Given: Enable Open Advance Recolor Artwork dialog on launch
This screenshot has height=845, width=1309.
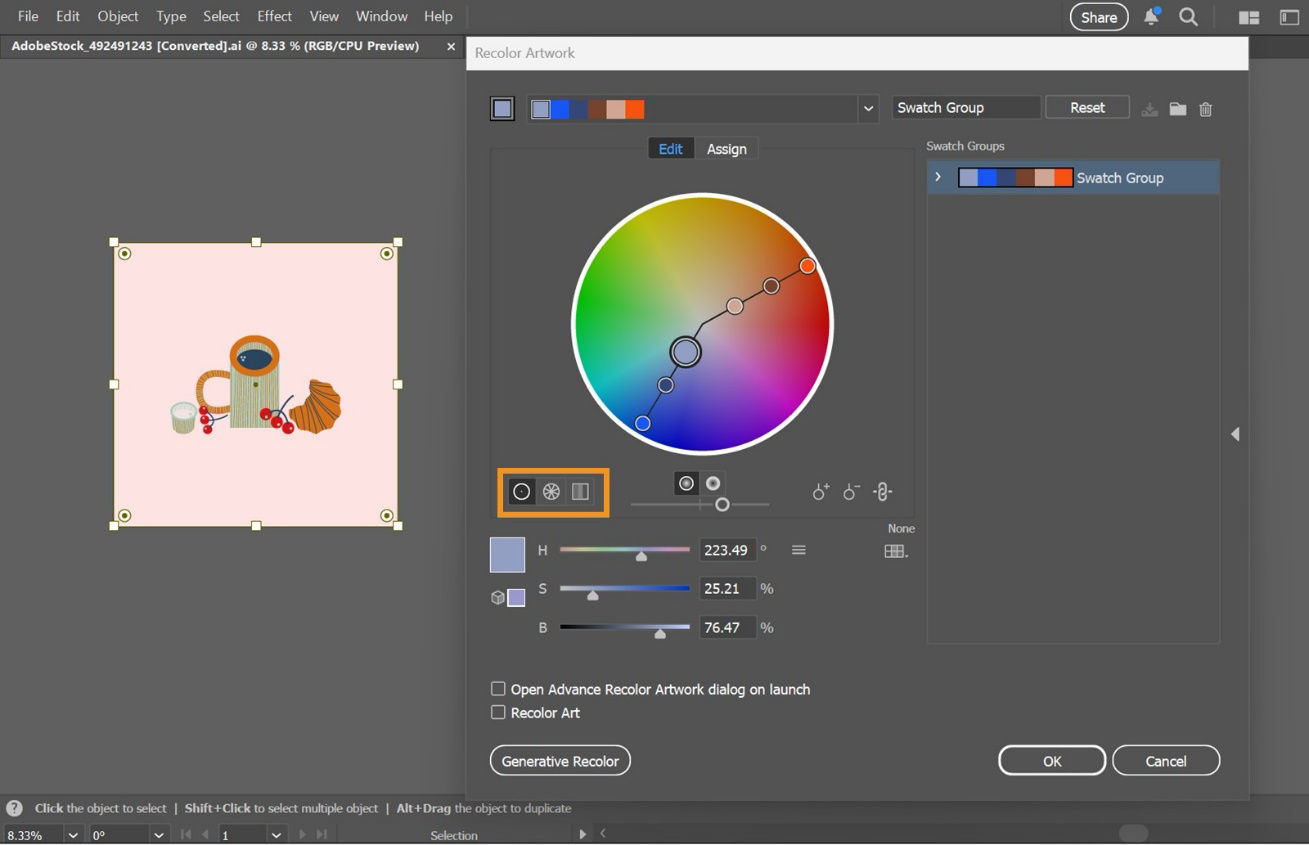Looking at the screenshot, I should coord(497,688).
